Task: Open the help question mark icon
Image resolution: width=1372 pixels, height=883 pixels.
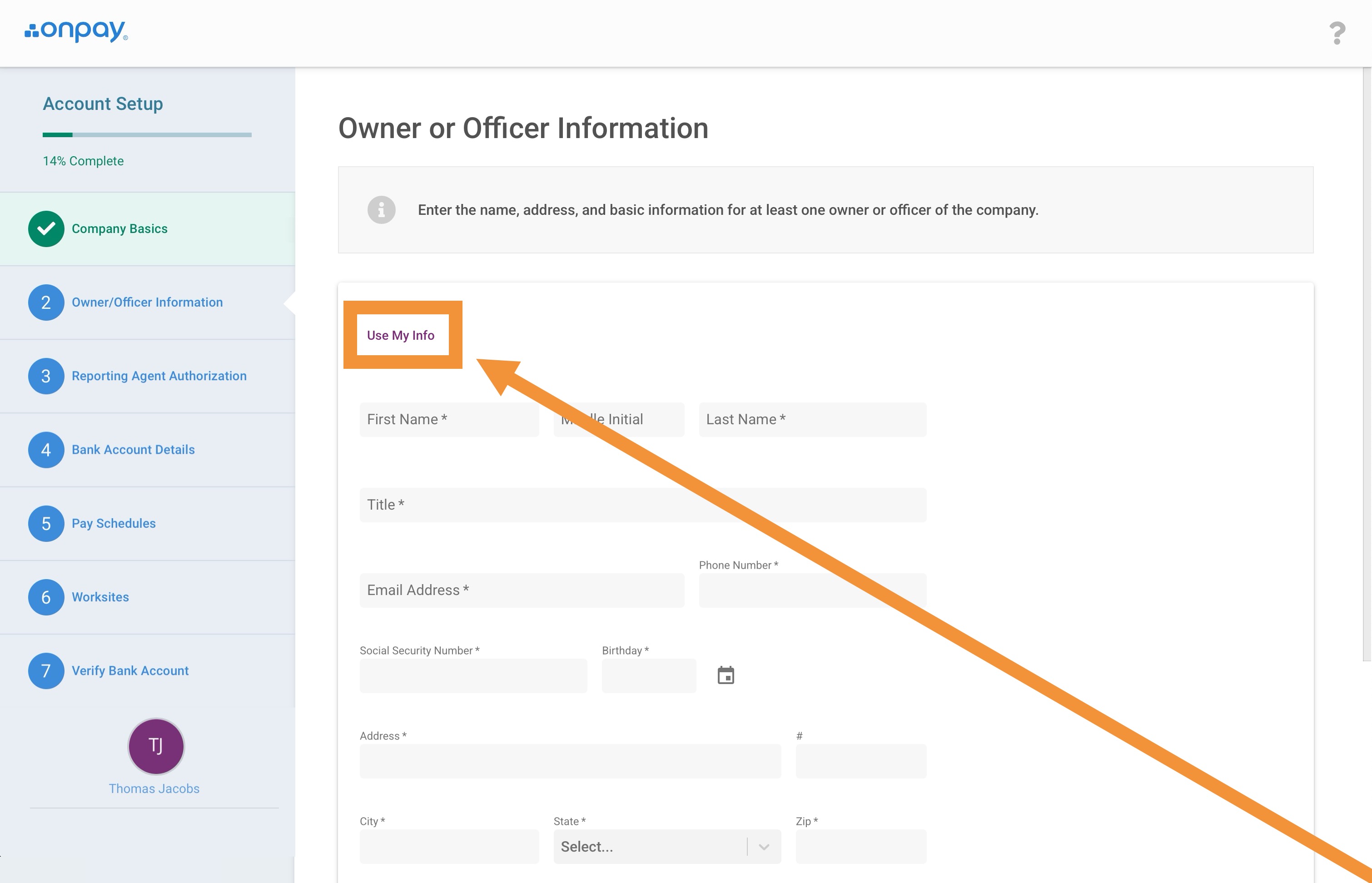Action: pos(1337,33)
